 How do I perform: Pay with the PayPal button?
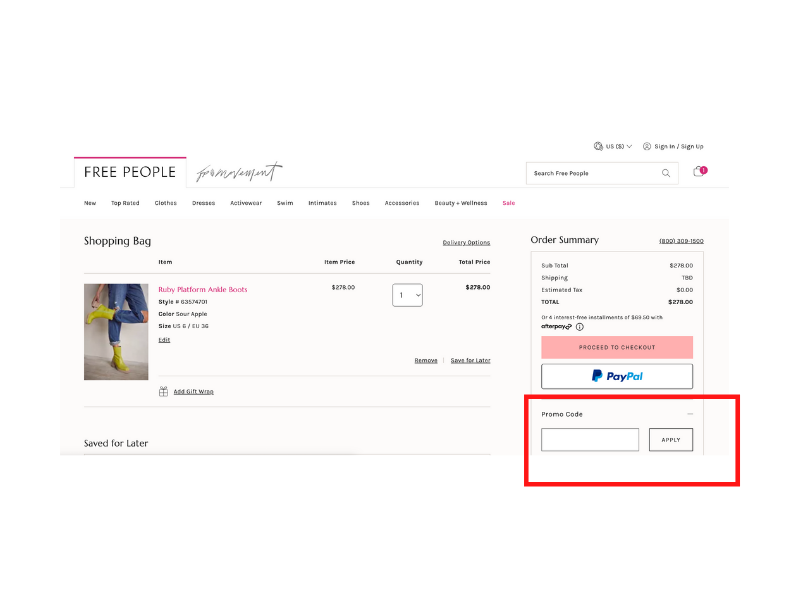click(x=617, y=377)
